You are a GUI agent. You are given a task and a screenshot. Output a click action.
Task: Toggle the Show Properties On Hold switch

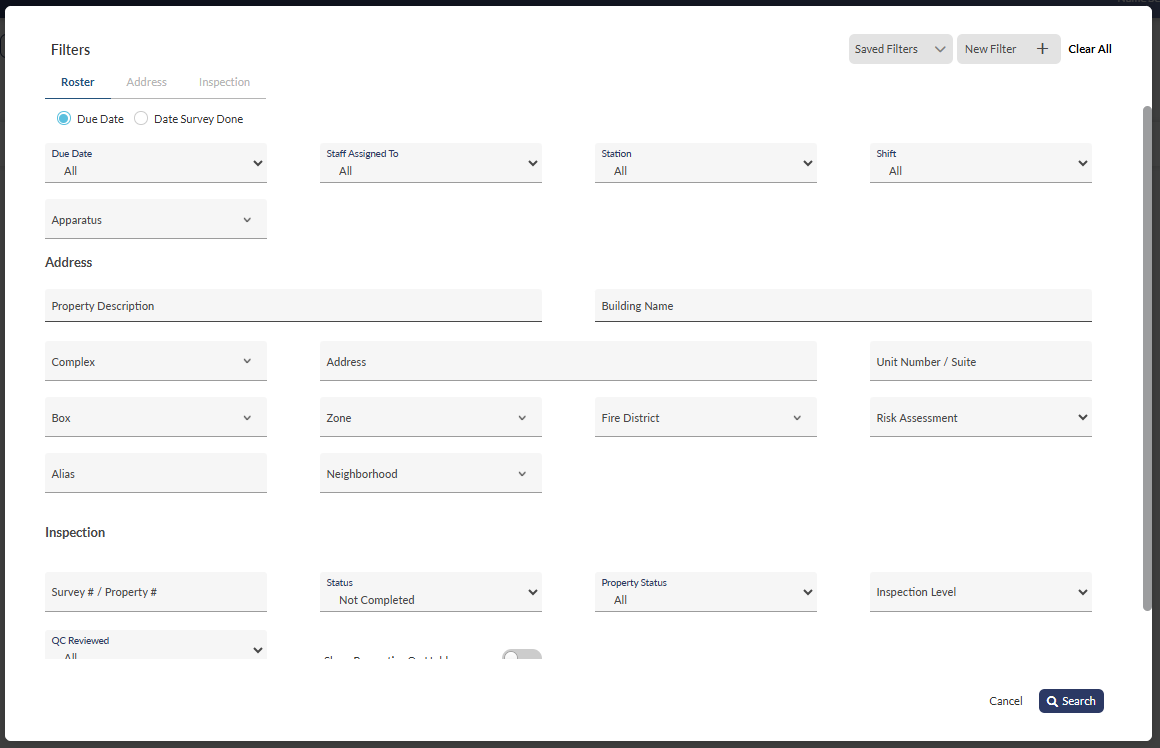pyautogui.click(x=521, y=656)
